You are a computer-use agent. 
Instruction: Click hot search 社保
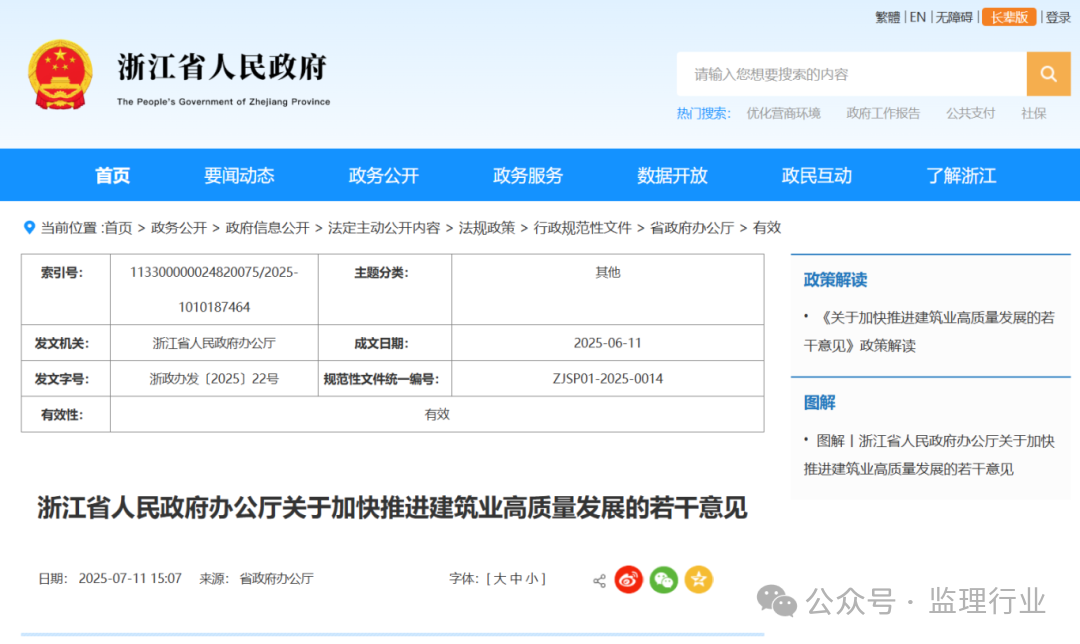(1033, 113)
